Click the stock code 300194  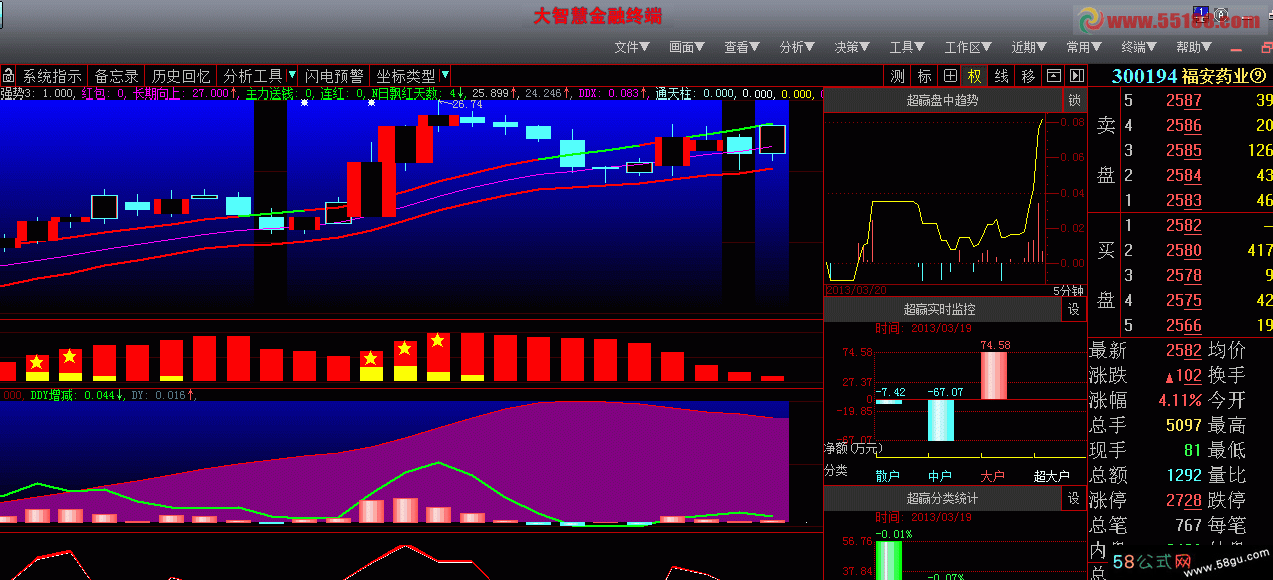[x=1144, y=76]
